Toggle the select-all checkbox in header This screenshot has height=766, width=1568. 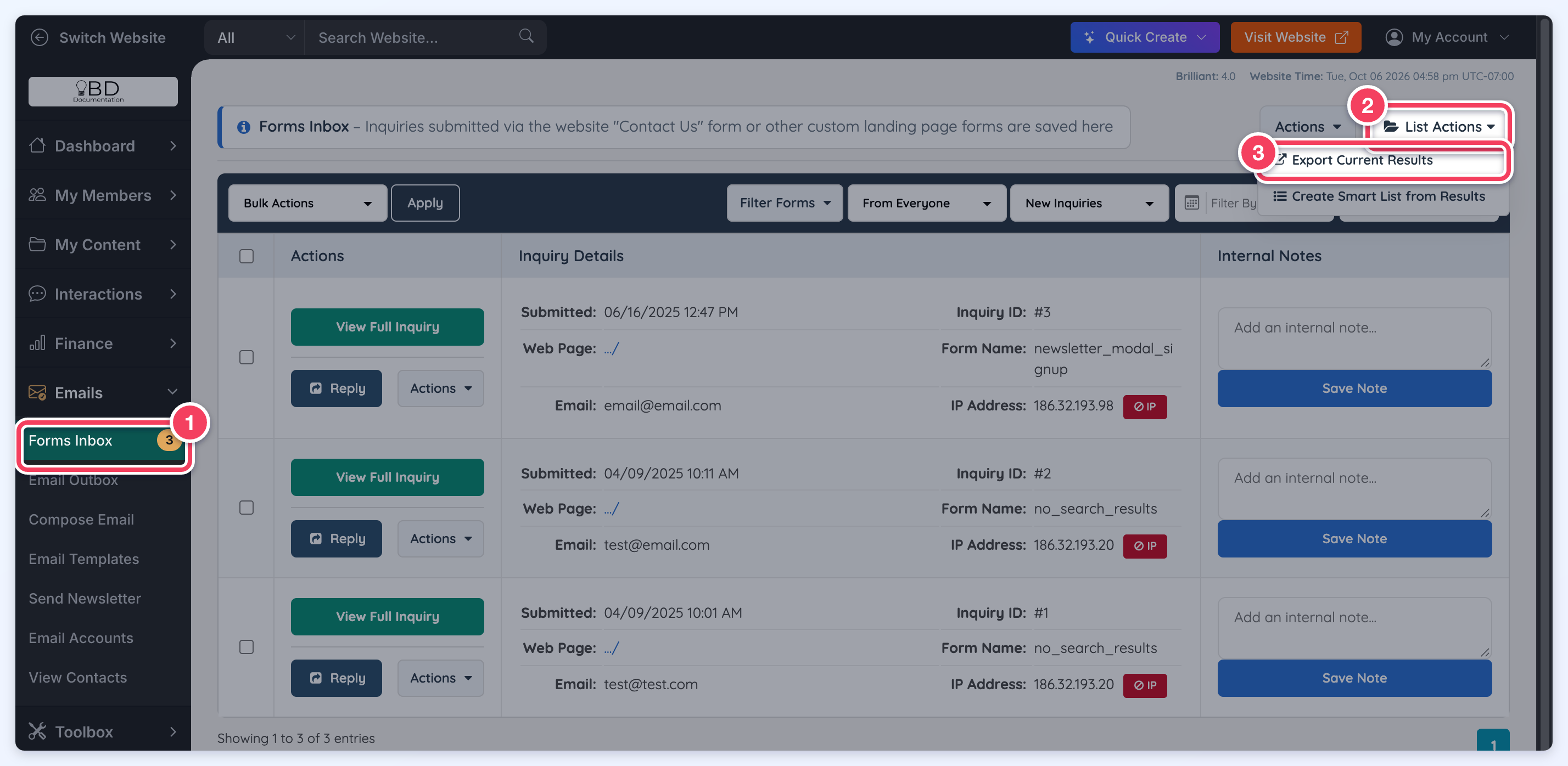pyautogui.click(x=247, y=256)
